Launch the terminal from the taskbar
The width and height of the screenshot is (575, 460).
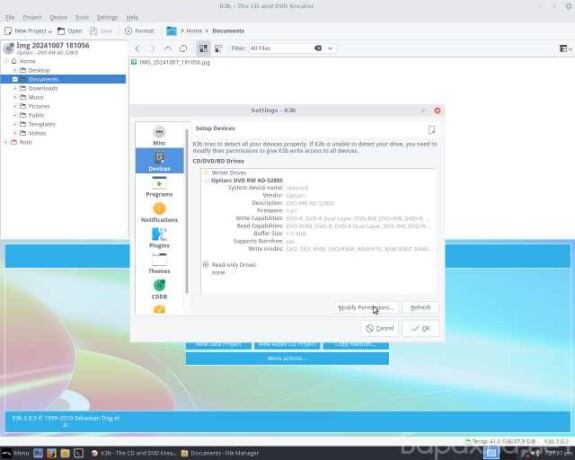pos(78,453)
